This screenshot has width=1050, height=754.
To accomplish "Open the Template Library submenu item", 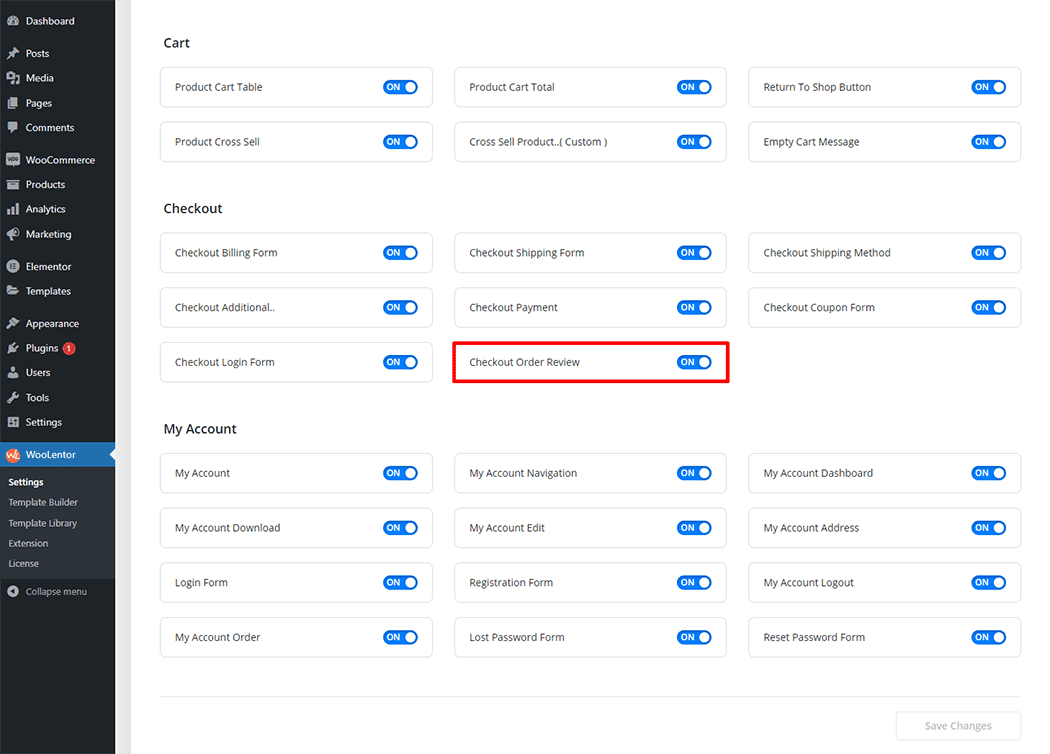I will click(x=43, y=523).
